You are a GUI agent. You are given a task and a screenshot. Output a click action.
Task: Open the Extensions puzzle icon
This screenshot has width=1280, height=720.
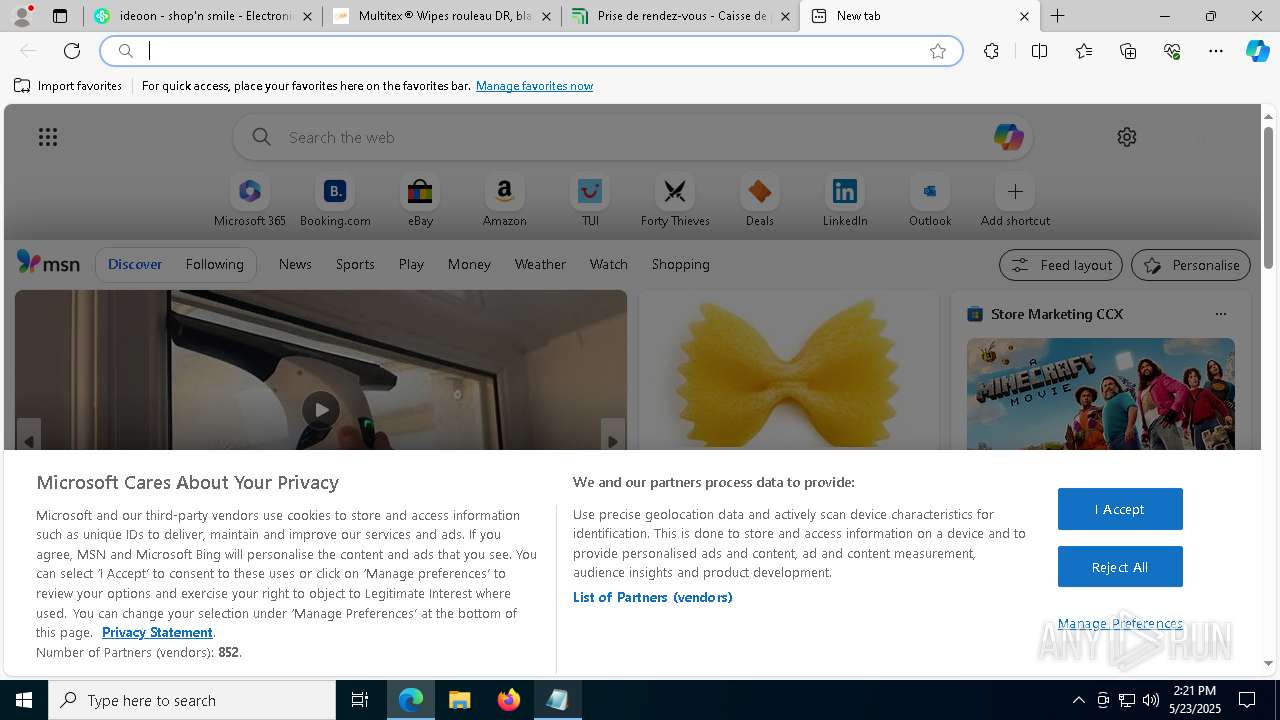991,51
